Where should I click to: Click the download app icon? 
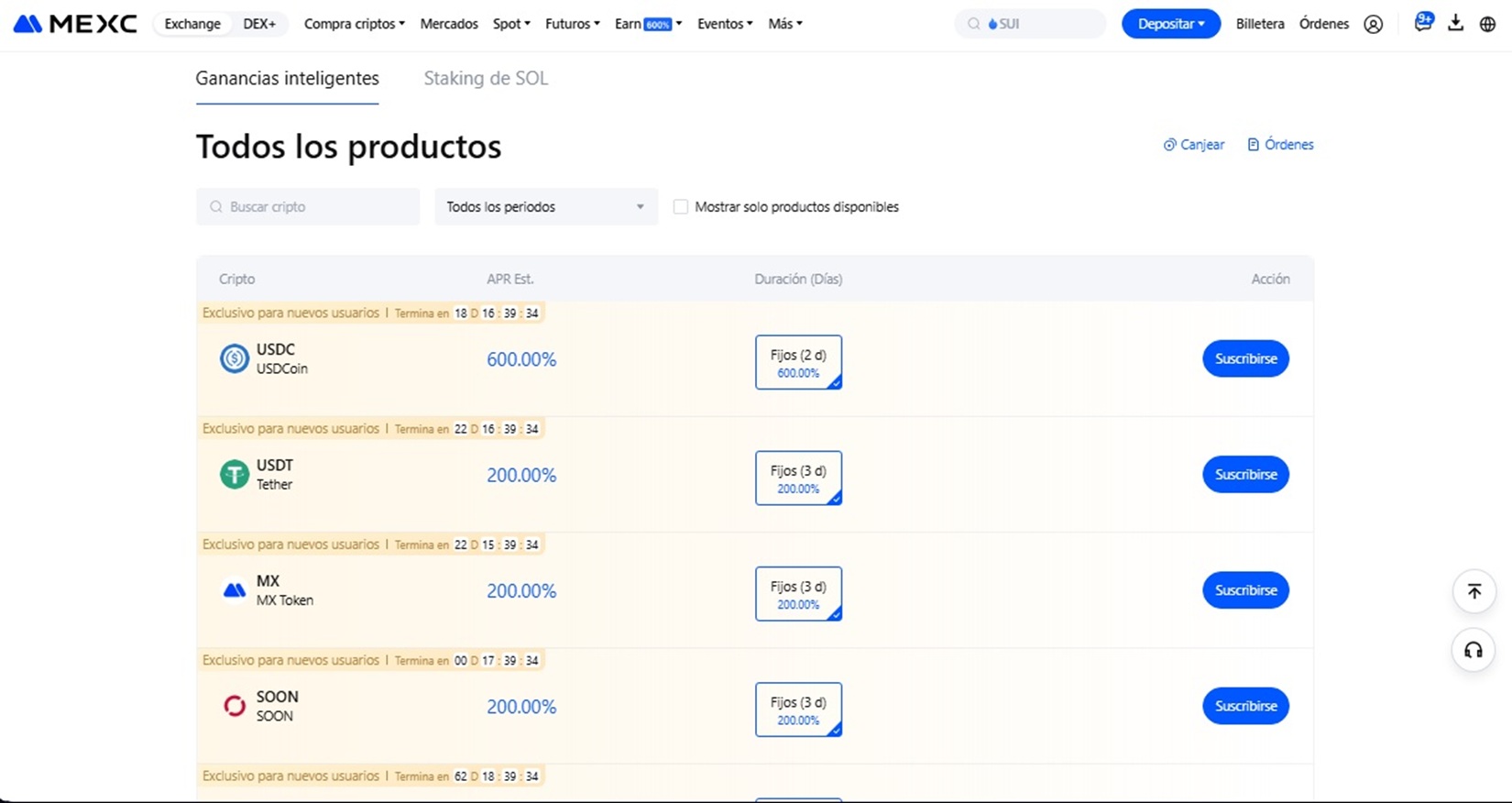pos(1455,24)
